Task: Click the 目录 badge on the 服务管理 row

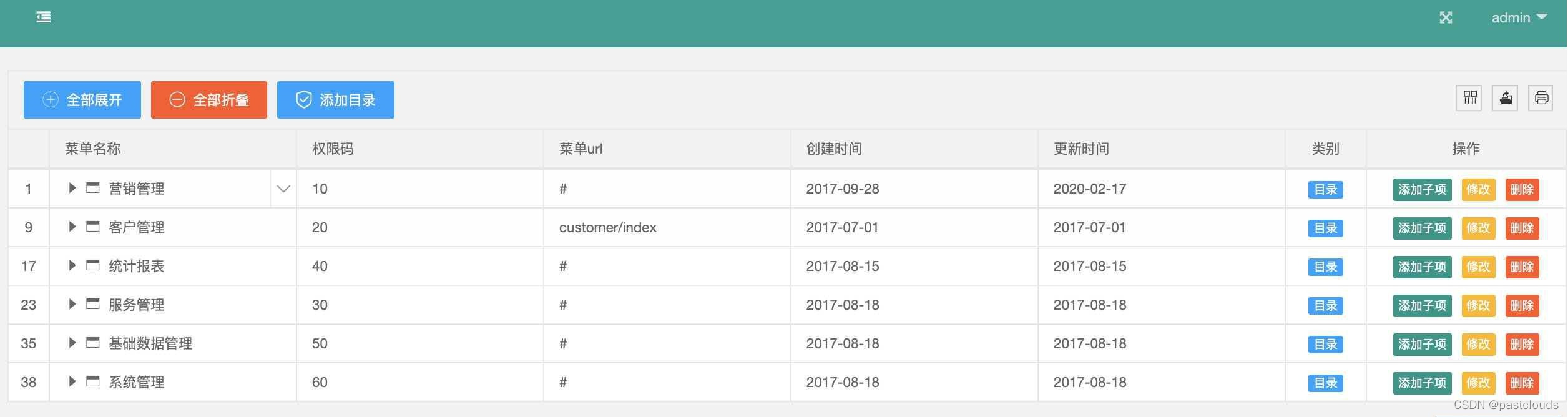Action: [1325, 305]
